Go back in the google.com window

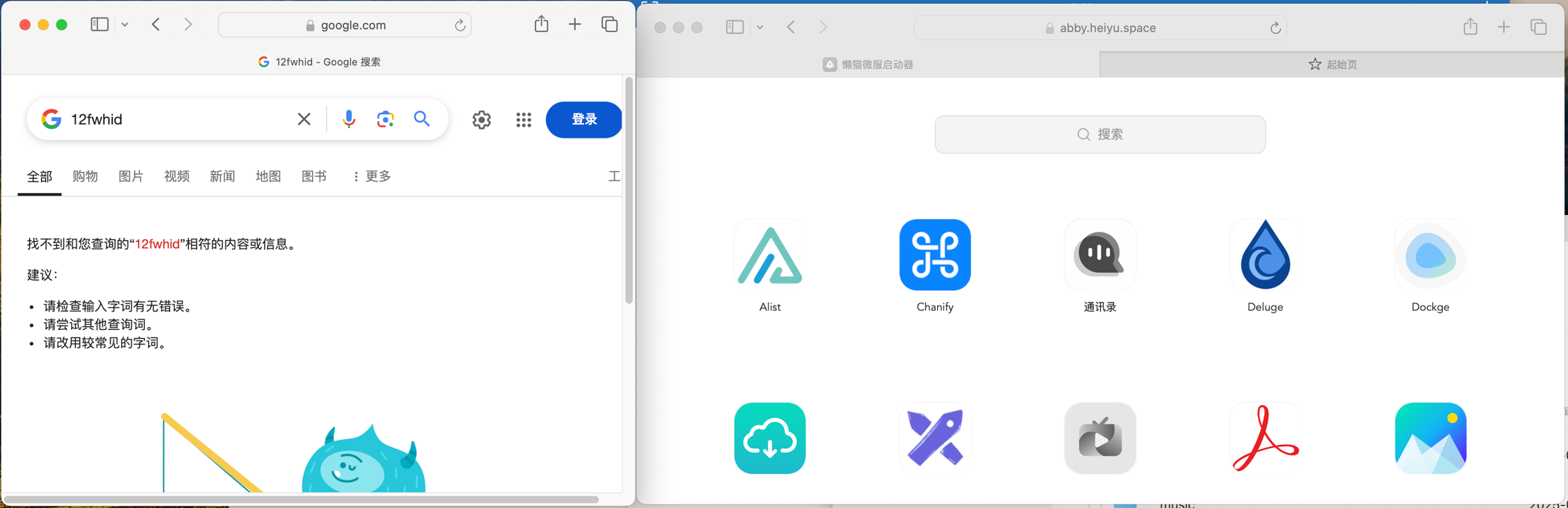click(x=156, y=24)
